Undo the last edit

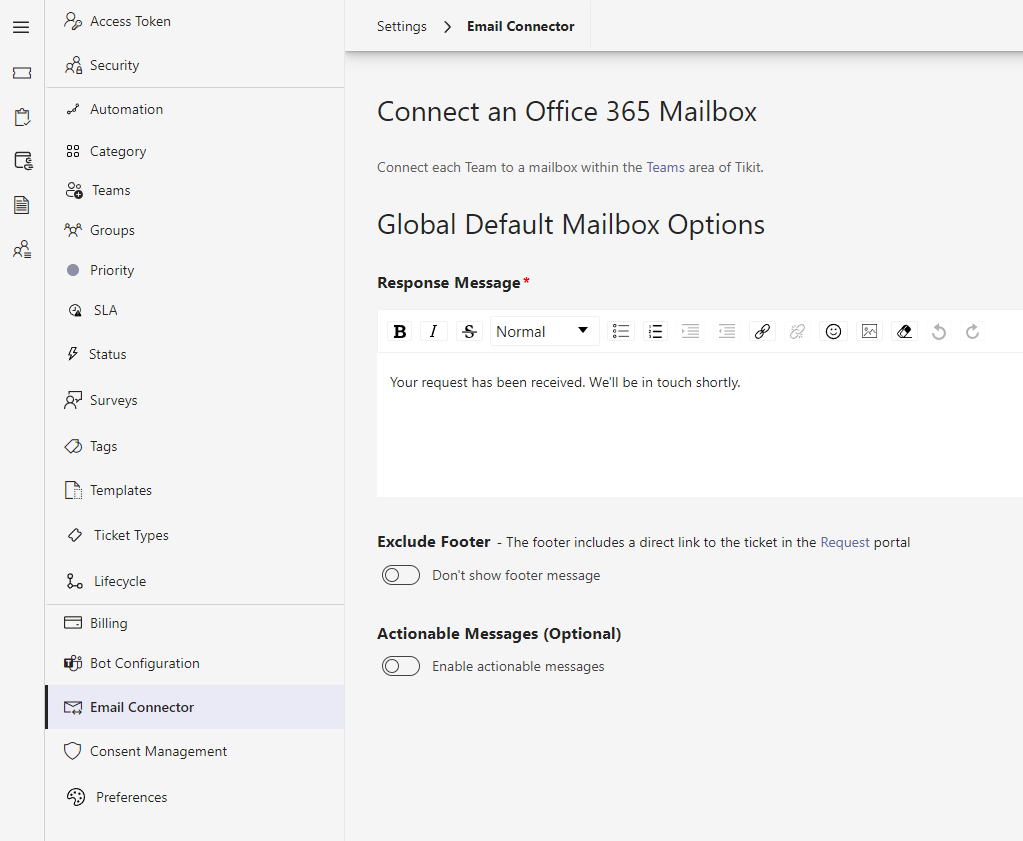[x=939, y=331]
